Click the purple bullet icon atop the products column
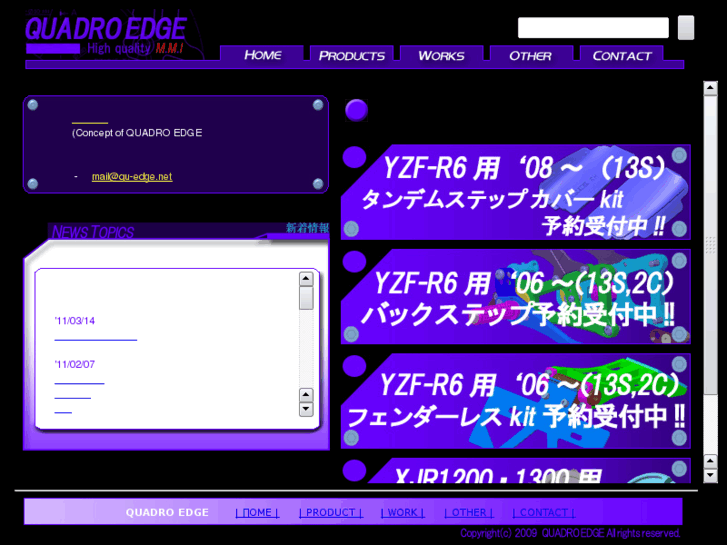 (356, 110)
